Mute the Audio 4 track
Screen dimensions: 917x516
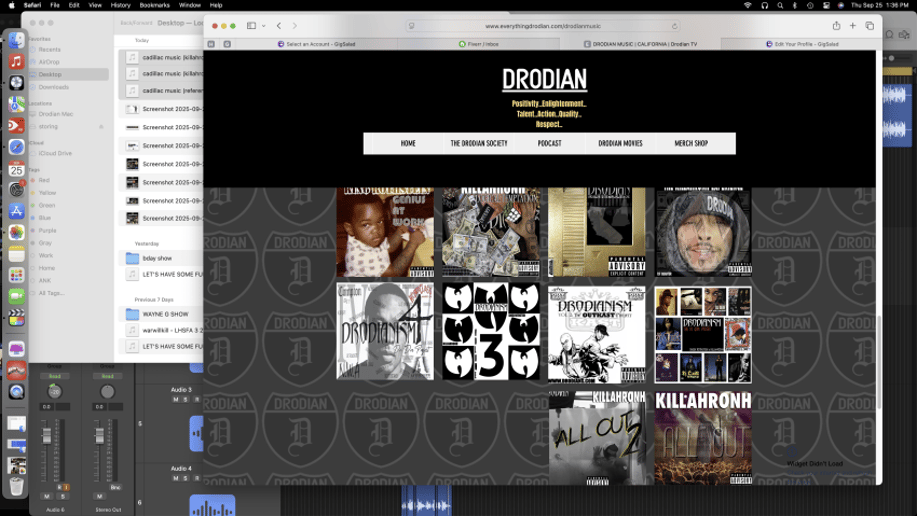click(x=175, y=479)
